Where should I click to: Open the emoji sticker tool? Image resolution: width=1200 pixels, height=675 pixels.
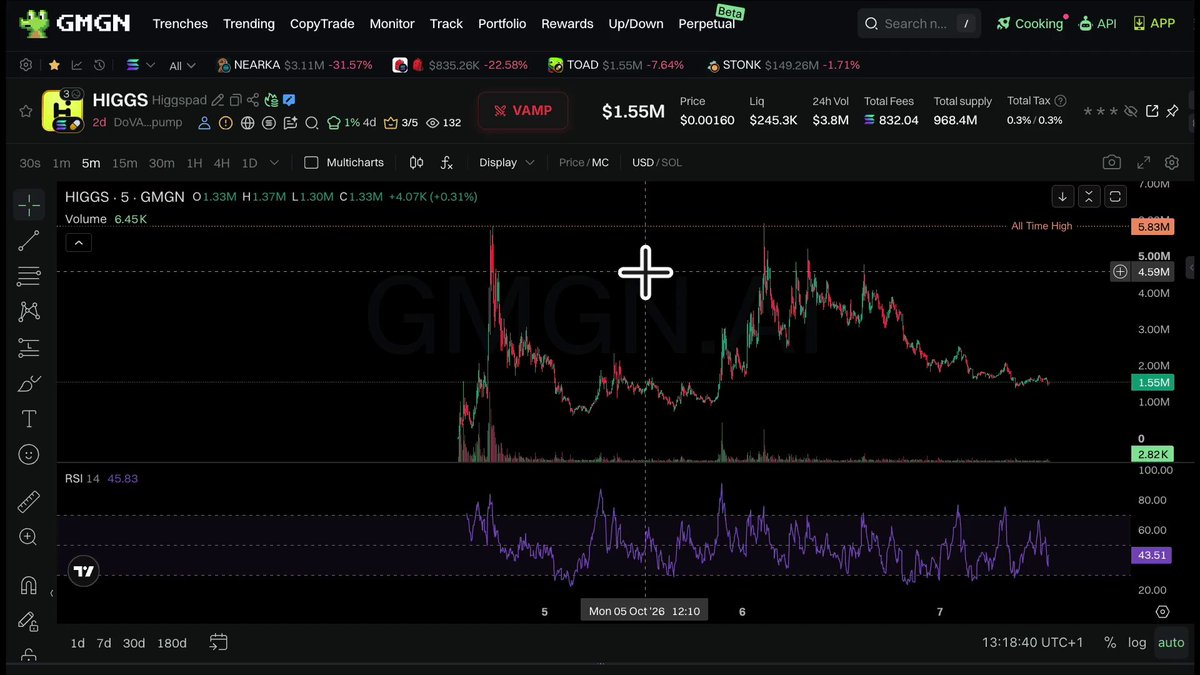click(29, 455)
